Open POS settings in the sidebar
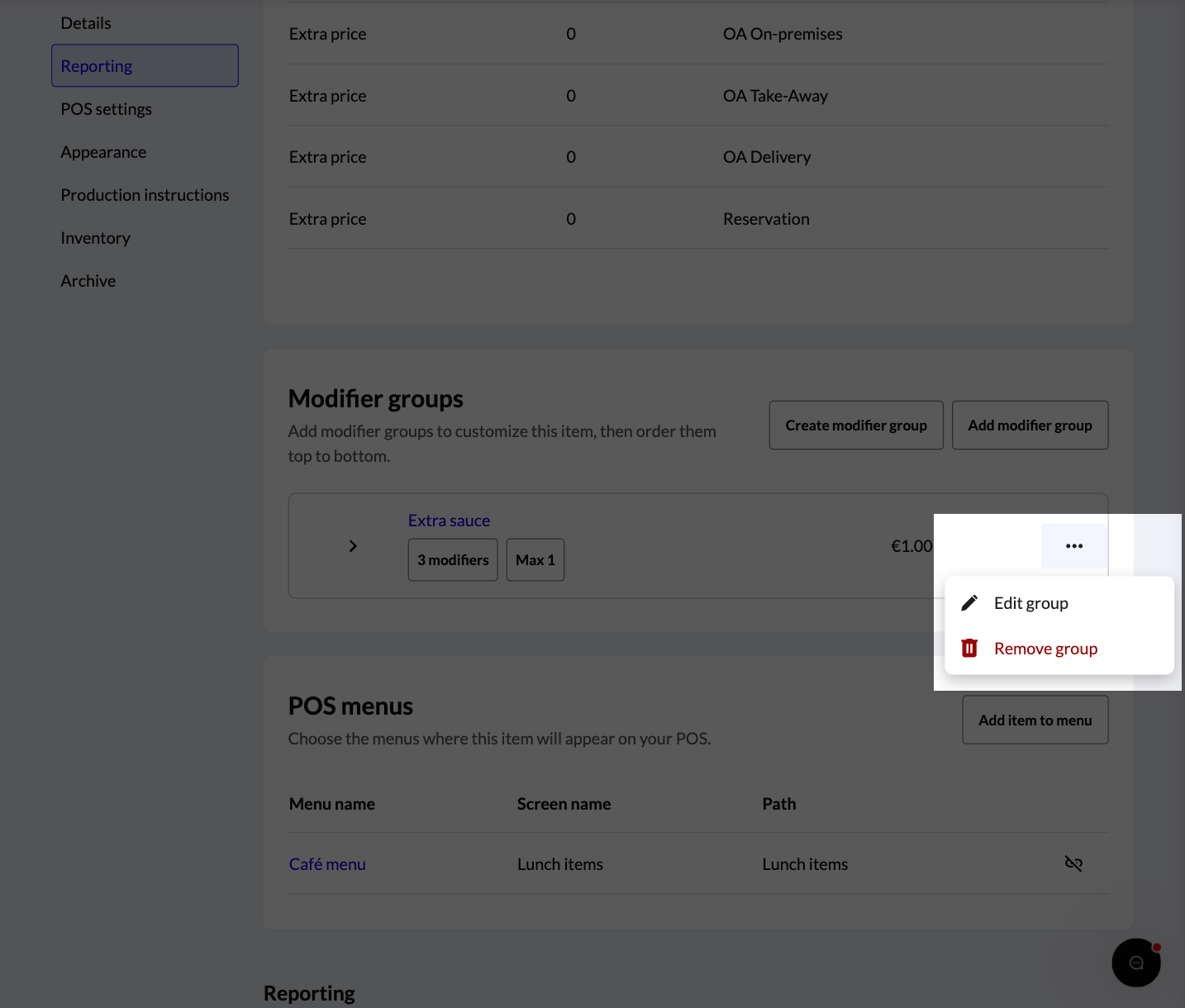1185x1008 pixels. point(106,109)
